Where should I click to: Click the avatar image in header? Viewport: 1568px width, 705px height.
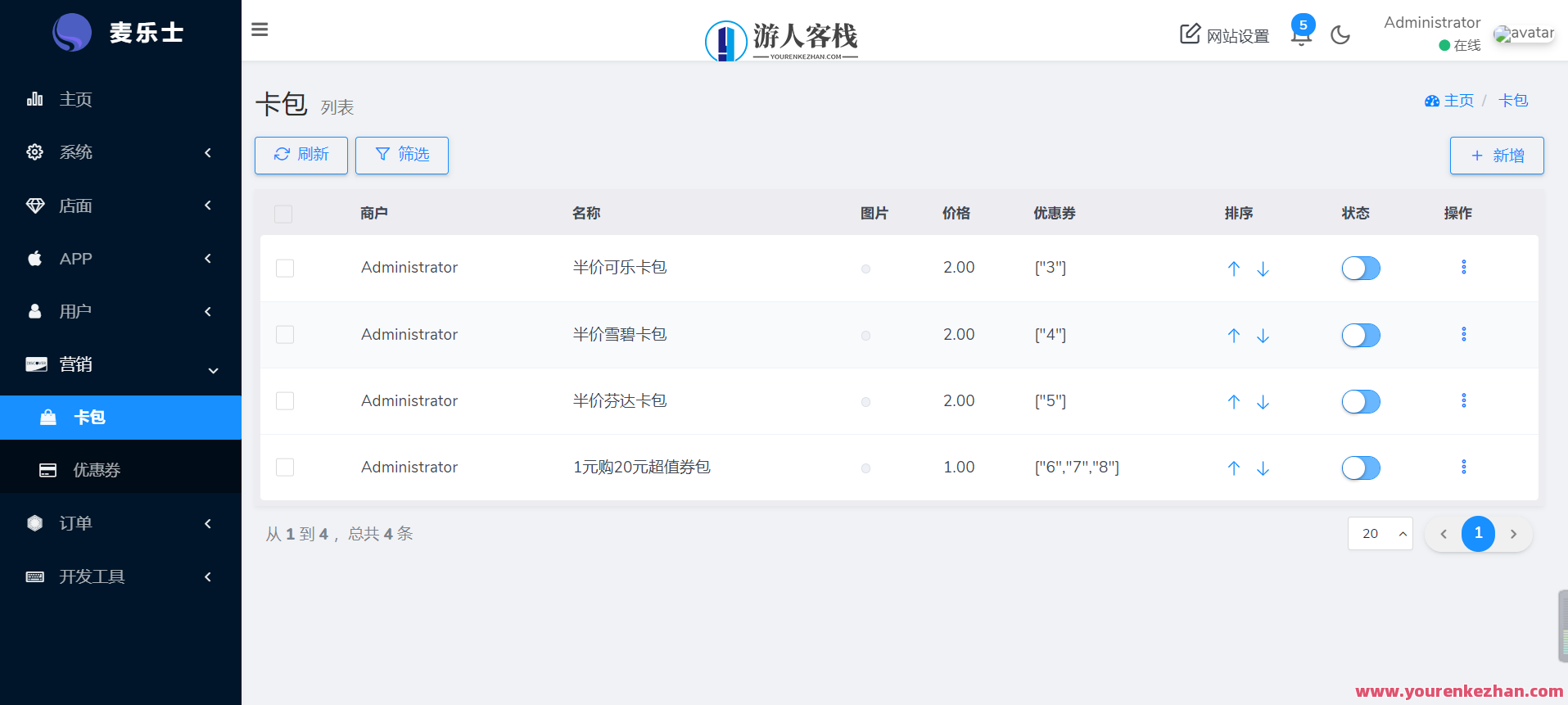[x=1524, y=34]
